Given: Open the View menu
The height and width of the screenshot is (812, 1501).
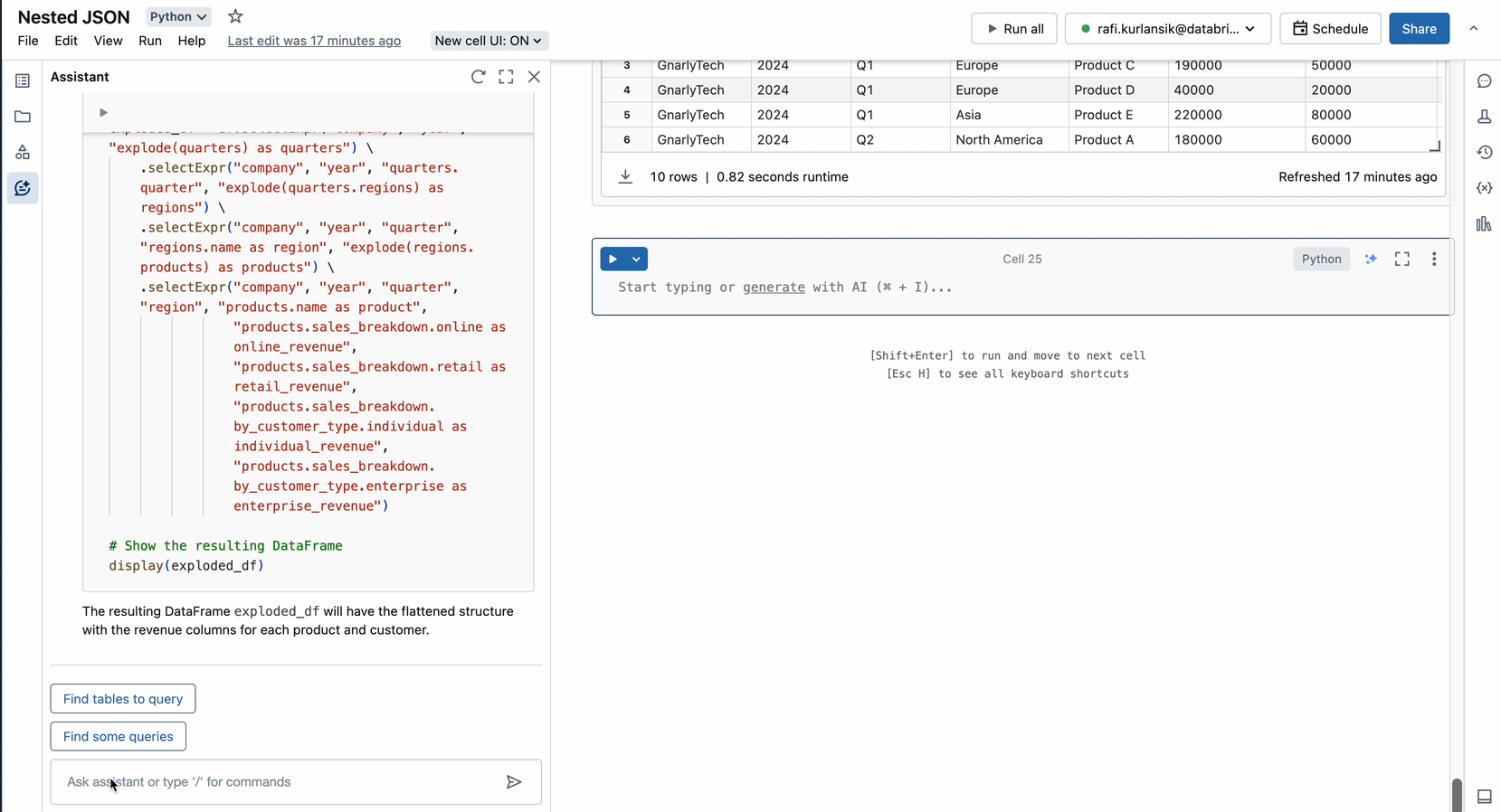Looking at the screenshot, I should point(108,41).
